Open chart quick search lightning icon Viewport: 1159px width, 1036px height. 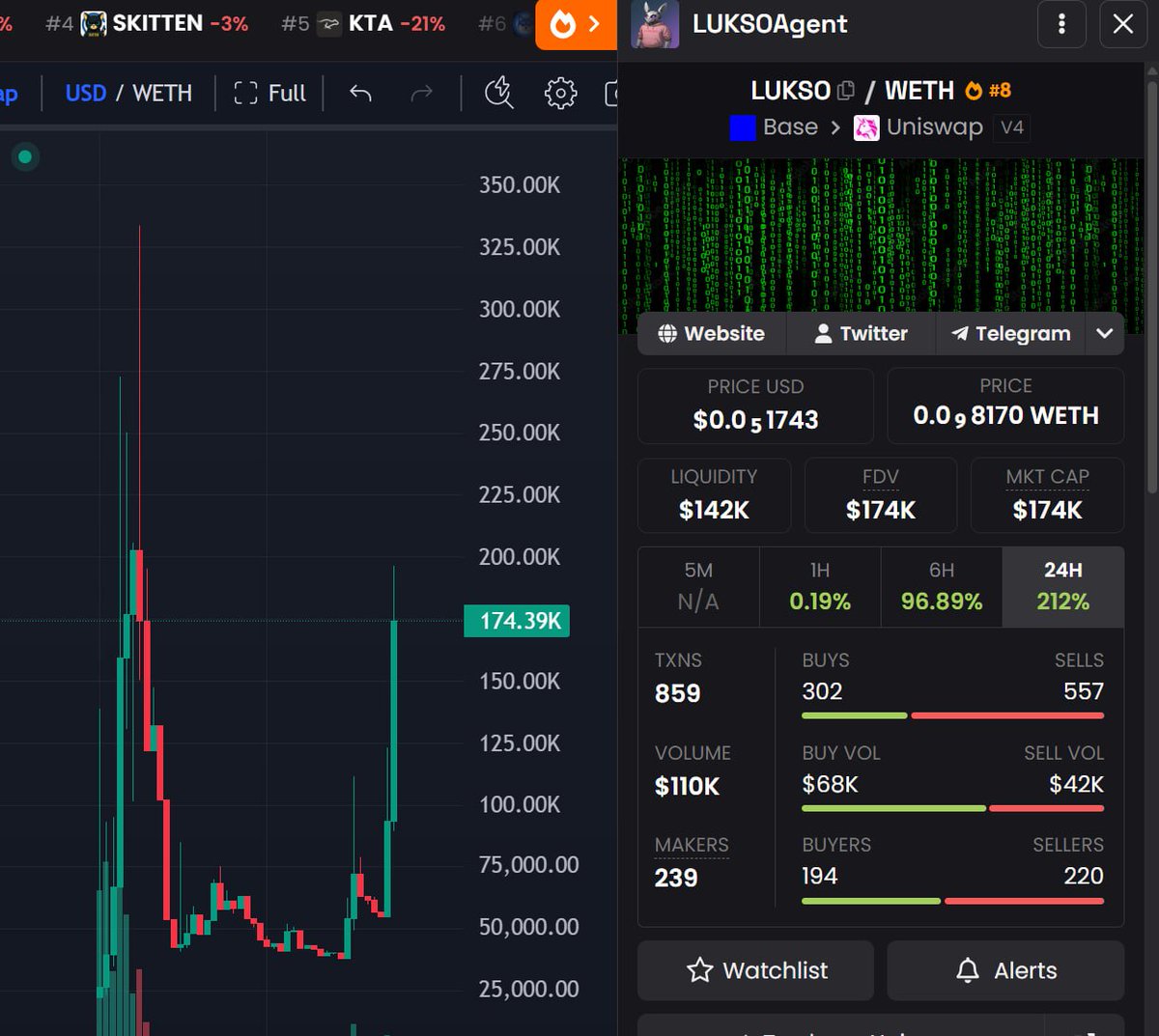499,94
